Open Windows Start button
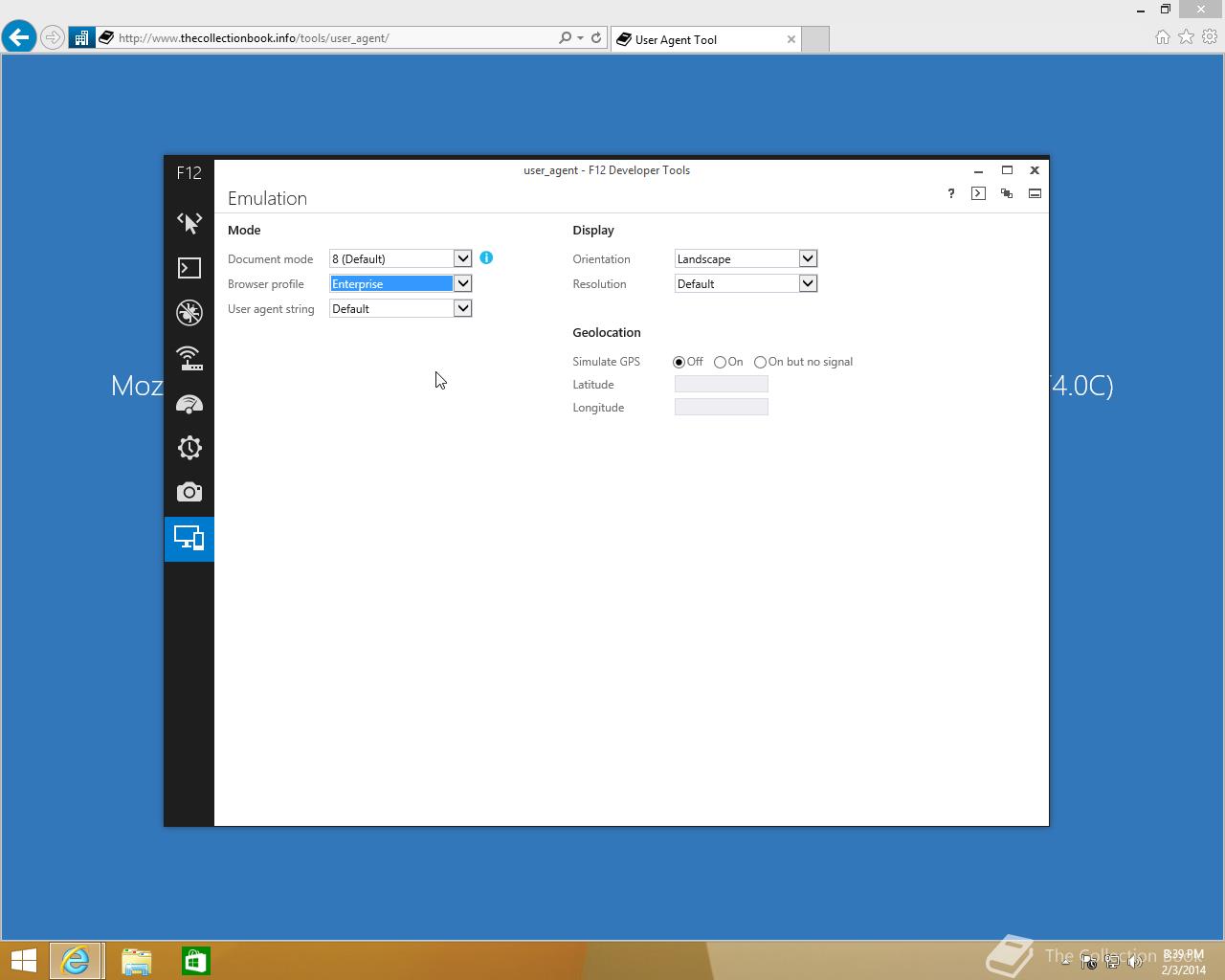Screen dimensions: 1225x980 pyautogui.click(x=23, y=960)
